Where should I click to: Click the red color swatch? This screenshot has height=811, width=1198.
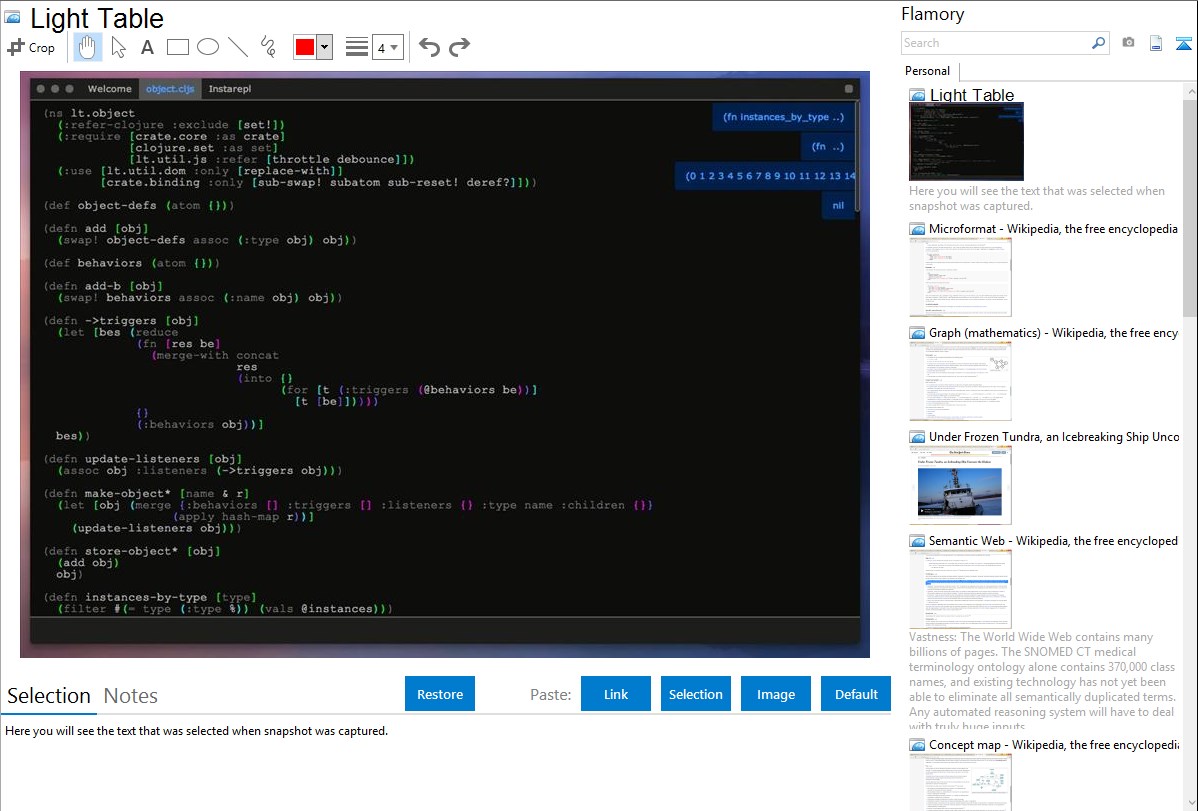click(304, 47)
